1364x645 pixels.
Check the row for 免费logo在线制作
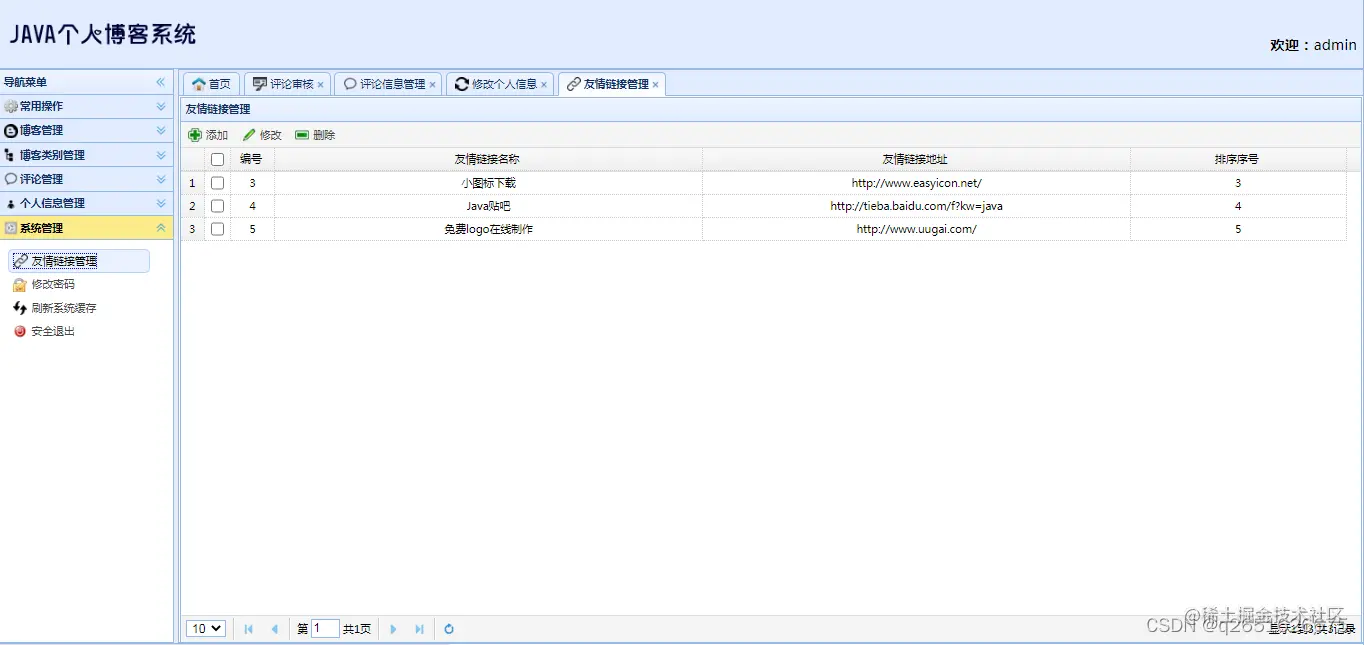tap(217, 229)
